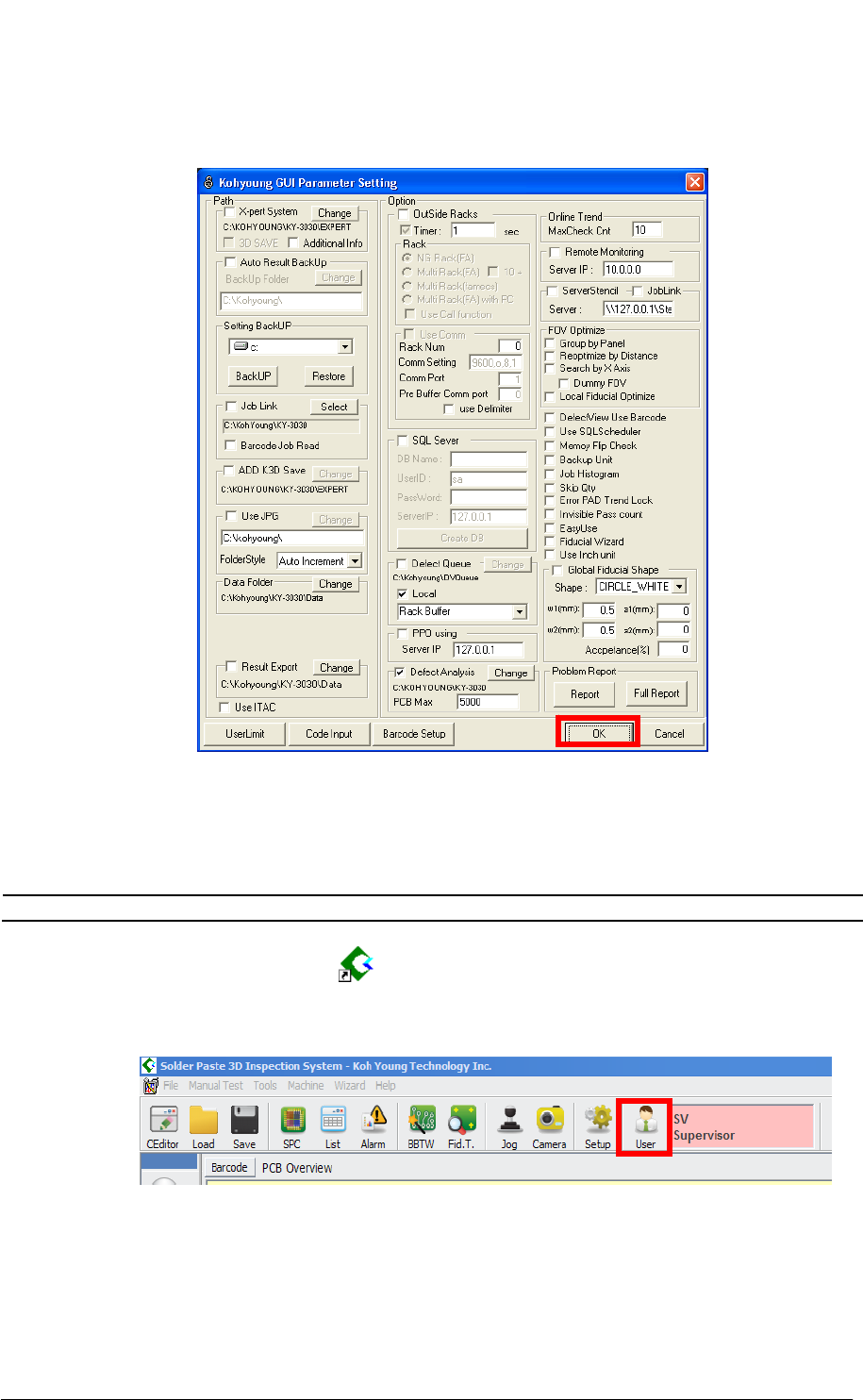The height and width of the screenshot is (1400, 863).
Task: Toggle the Fiducial Wizard checkbox
Action: [x=550, y=542]
